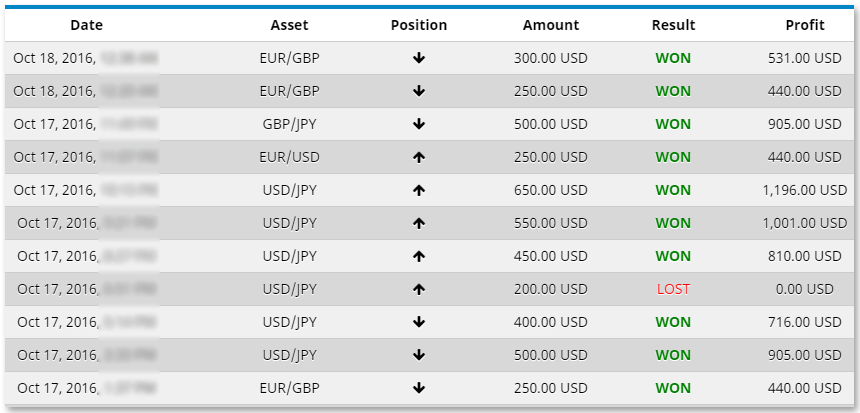
Task: Select the 1,196.00 USD profit cell
Action: click(803, 190)
